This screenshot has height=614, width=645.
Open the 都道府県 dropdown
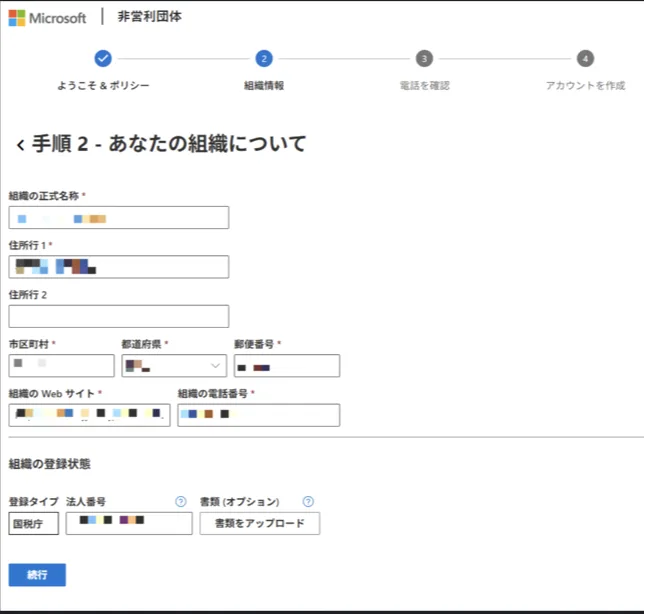tap(174, 366)
